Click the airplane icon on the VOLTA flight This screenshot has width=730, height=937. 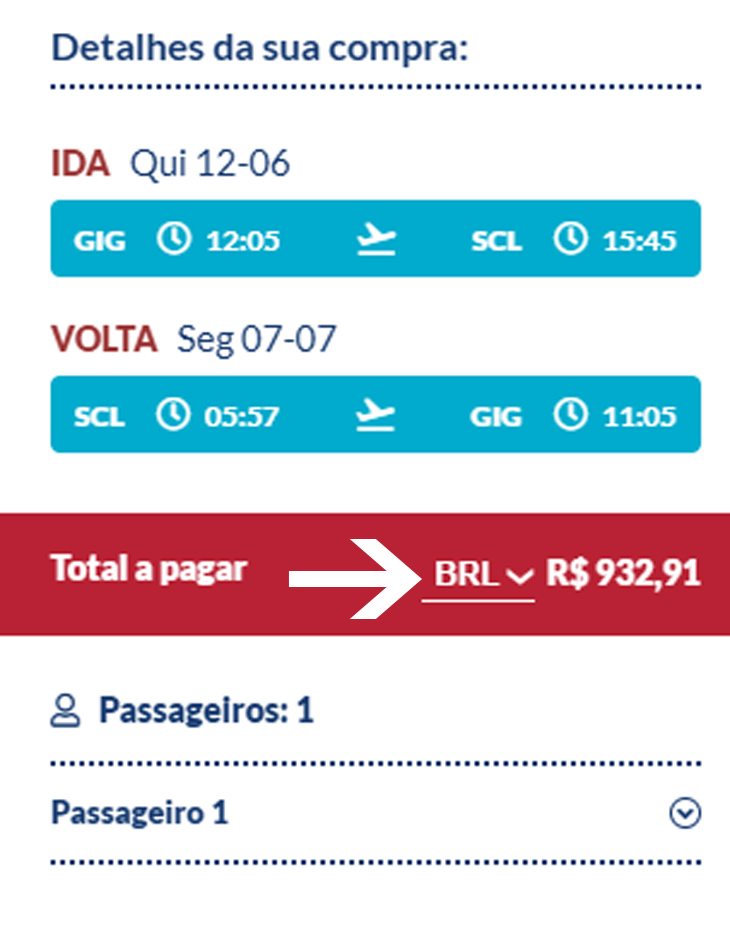(376, 415)
